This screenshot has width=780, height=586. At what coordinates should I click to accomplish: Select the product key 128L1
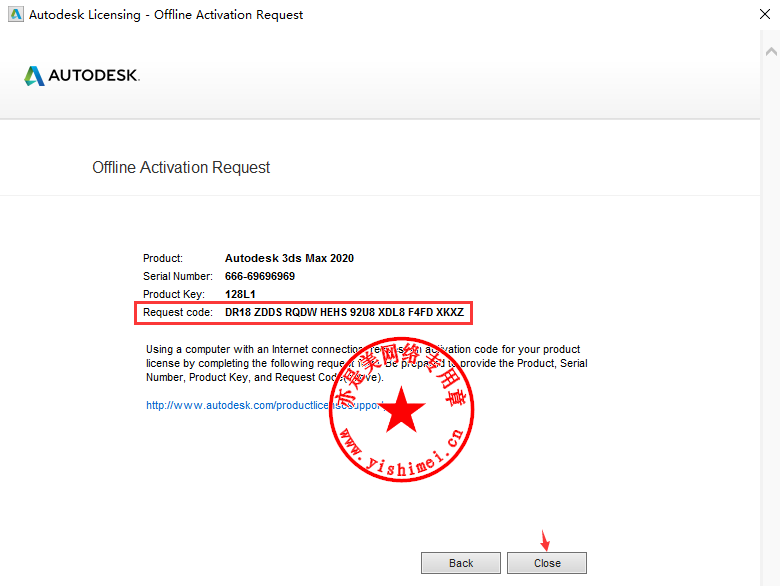240,294
